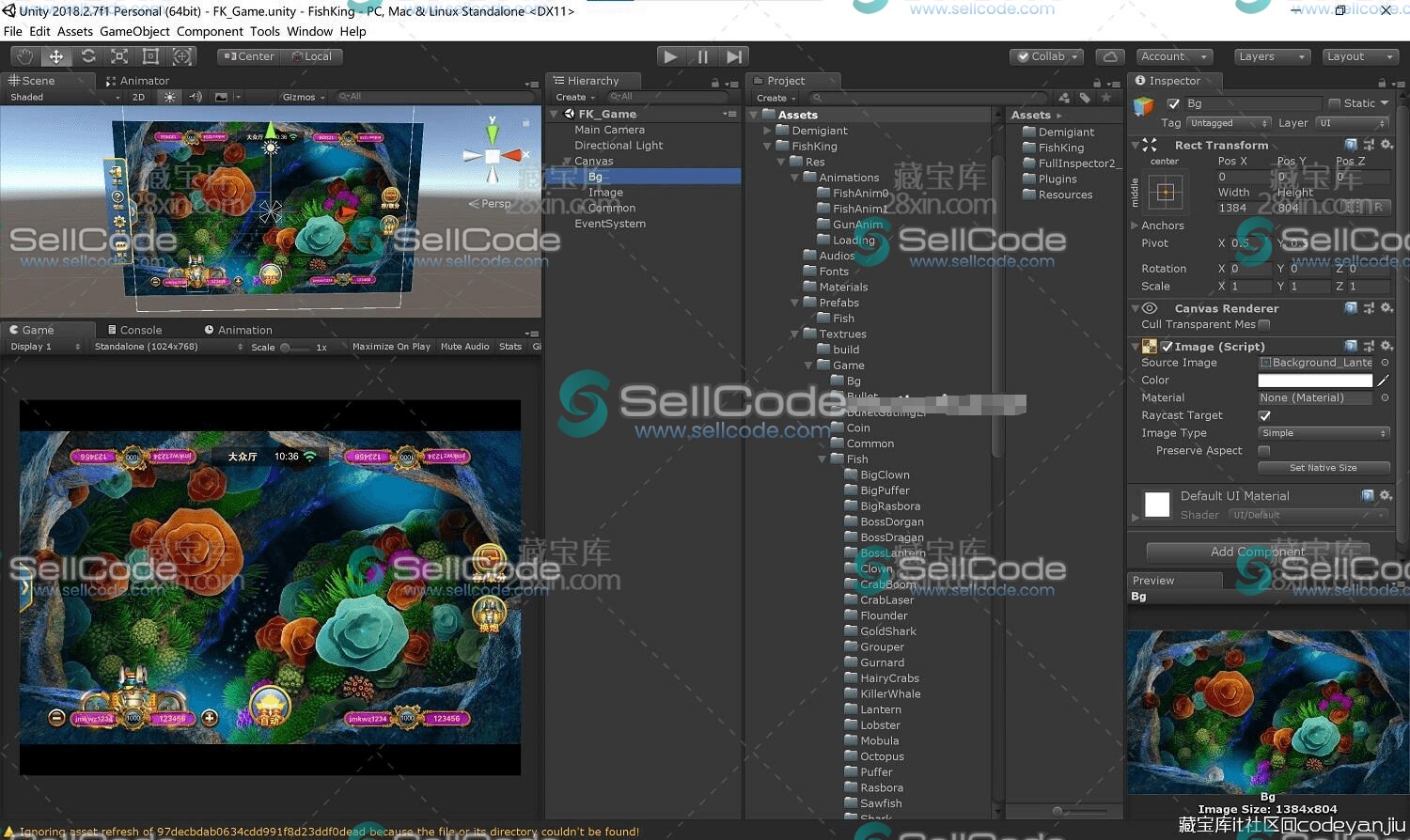Click the Add Component button

click(1259, 552)
